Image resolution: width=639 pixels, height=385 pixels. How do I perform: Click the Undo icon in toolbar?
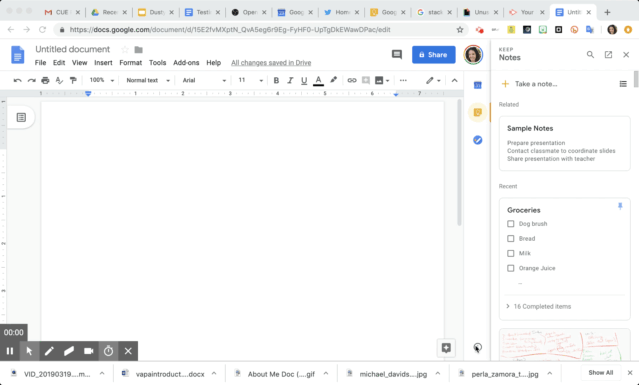click(x=17, y=81)
